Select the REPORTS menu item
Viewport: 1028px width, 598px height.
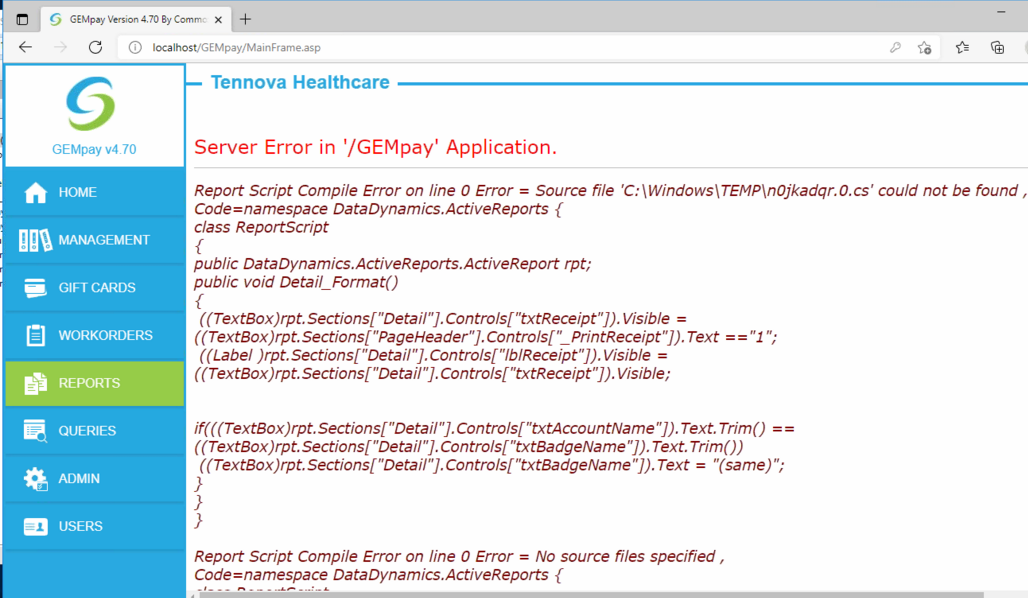94,383
